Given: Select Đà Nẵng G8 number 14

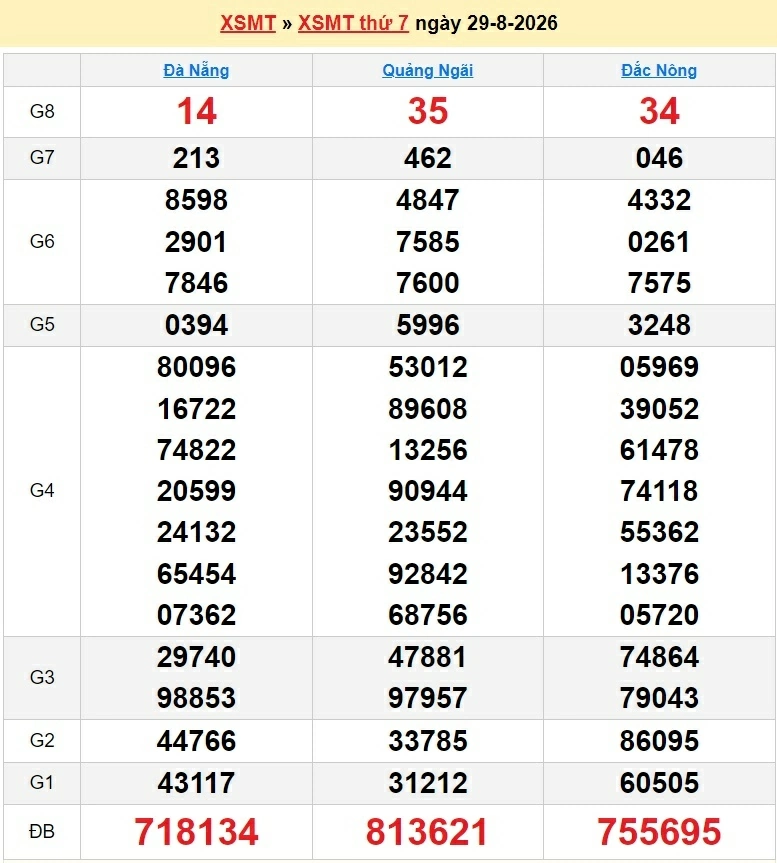Looking at the screenshot, I should [x=196, y=111].
